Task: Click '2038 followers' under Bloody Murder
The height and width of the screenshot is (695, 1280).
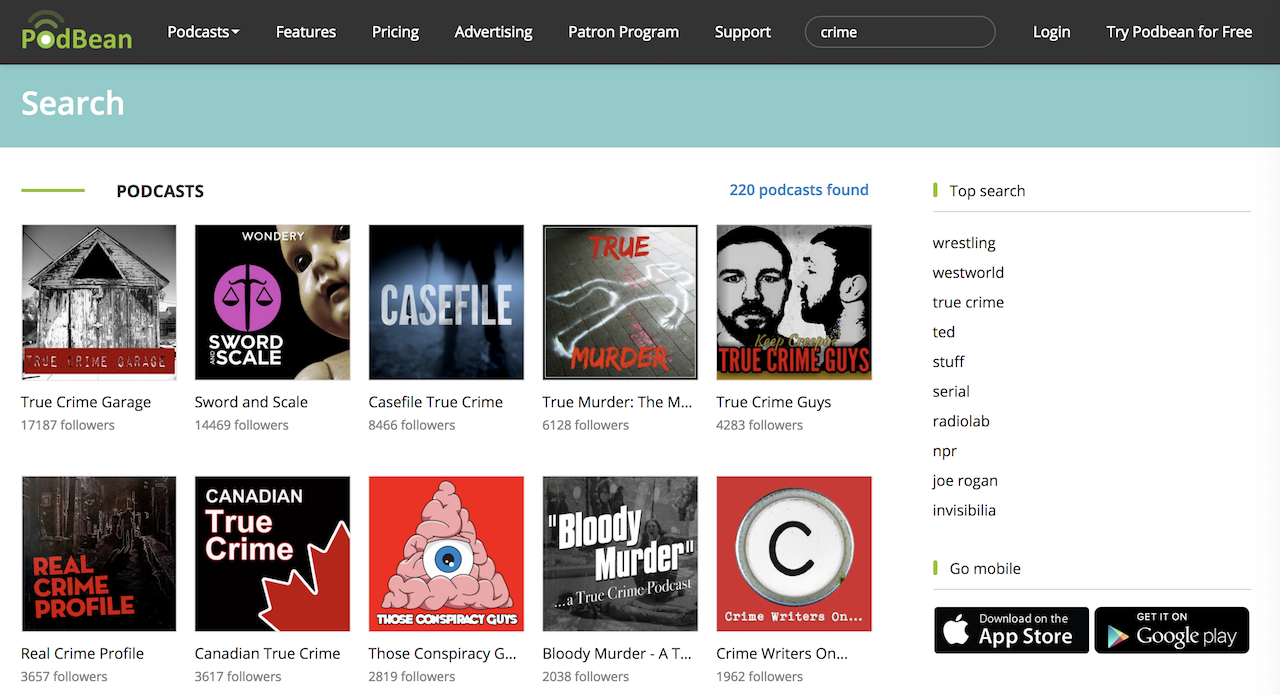Action: coord(585,677)
